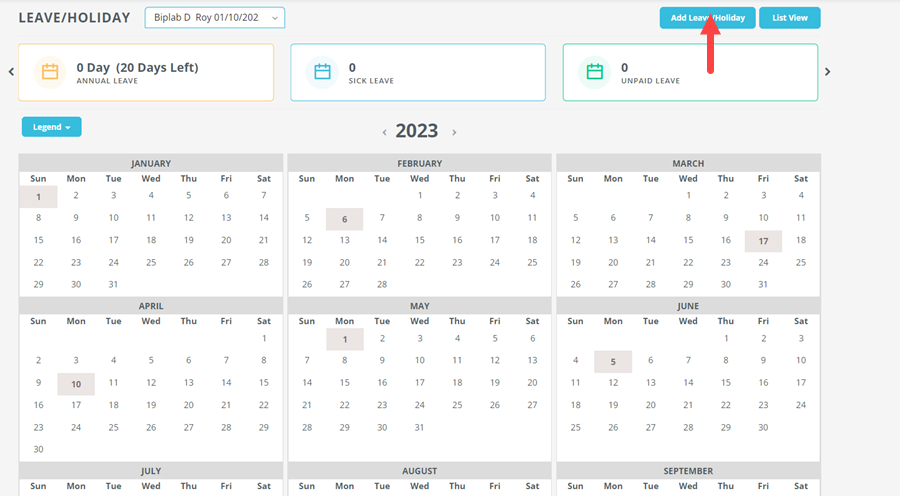Go to the previous leave cards with left arrow
Image resolution: width=900 pixels, height=496 pixels.
pos(11,72)
